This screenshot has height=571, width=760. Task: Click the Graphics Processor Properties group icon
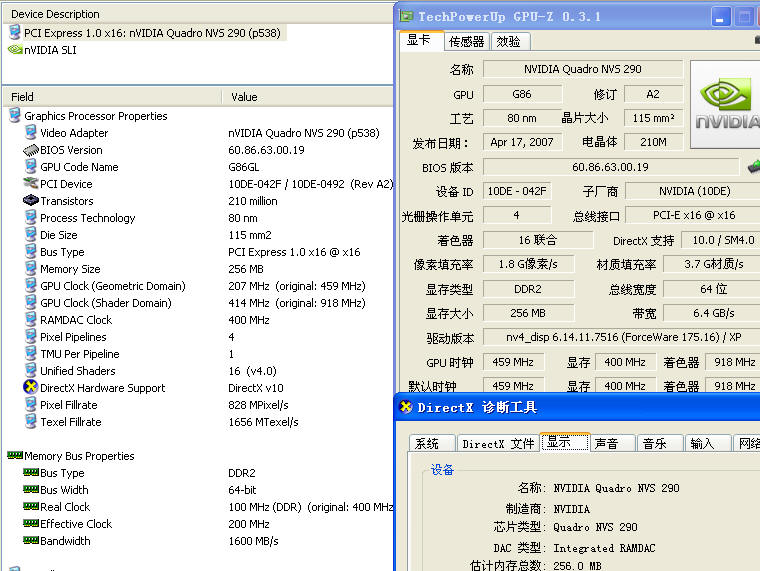[x=15, y=115]
